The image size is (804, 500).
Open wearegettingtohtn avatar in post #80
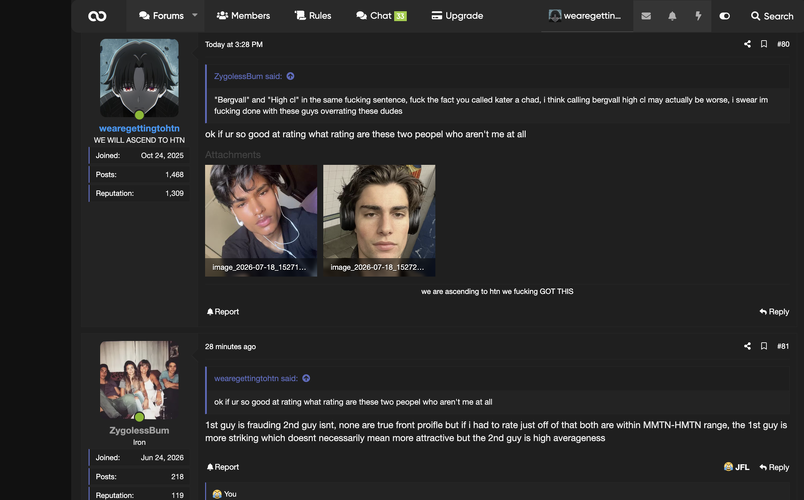click(x=139, y=78)
